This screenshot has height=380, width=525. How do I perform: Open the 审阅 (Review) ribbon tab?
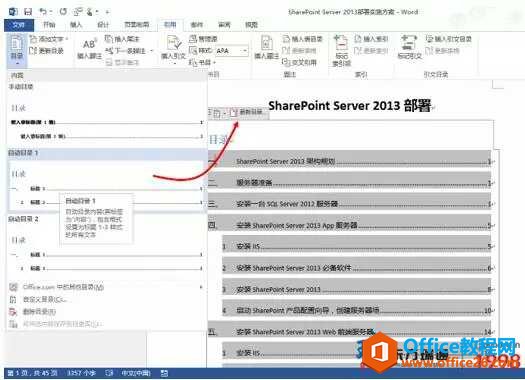(x=224, y=25)
